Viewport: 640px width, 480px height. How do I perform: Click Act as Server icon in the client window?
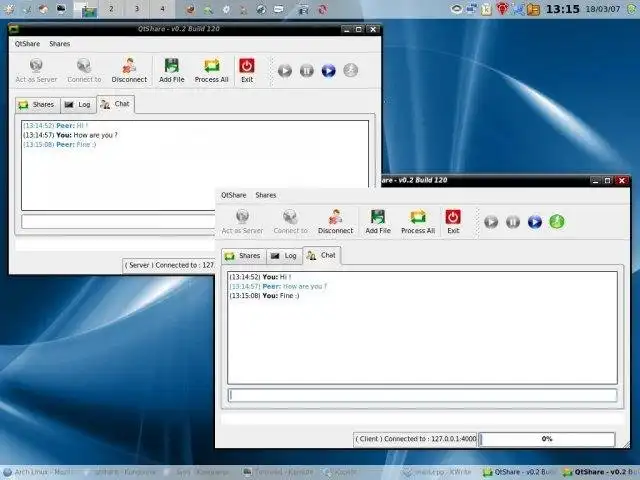(x=242, y=217)
